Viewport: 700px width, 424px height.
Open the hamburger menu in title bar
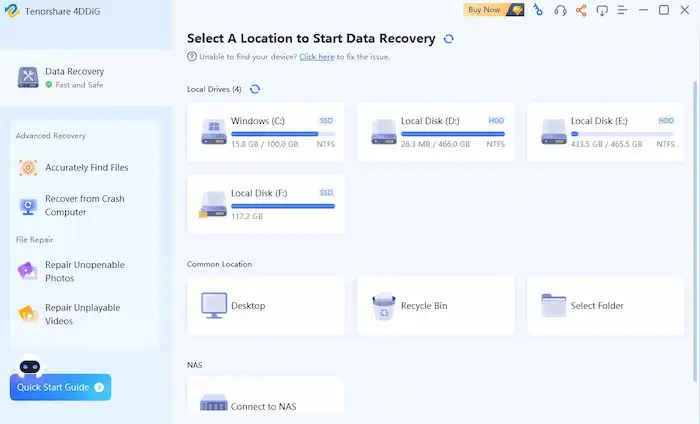pos(622,10)
